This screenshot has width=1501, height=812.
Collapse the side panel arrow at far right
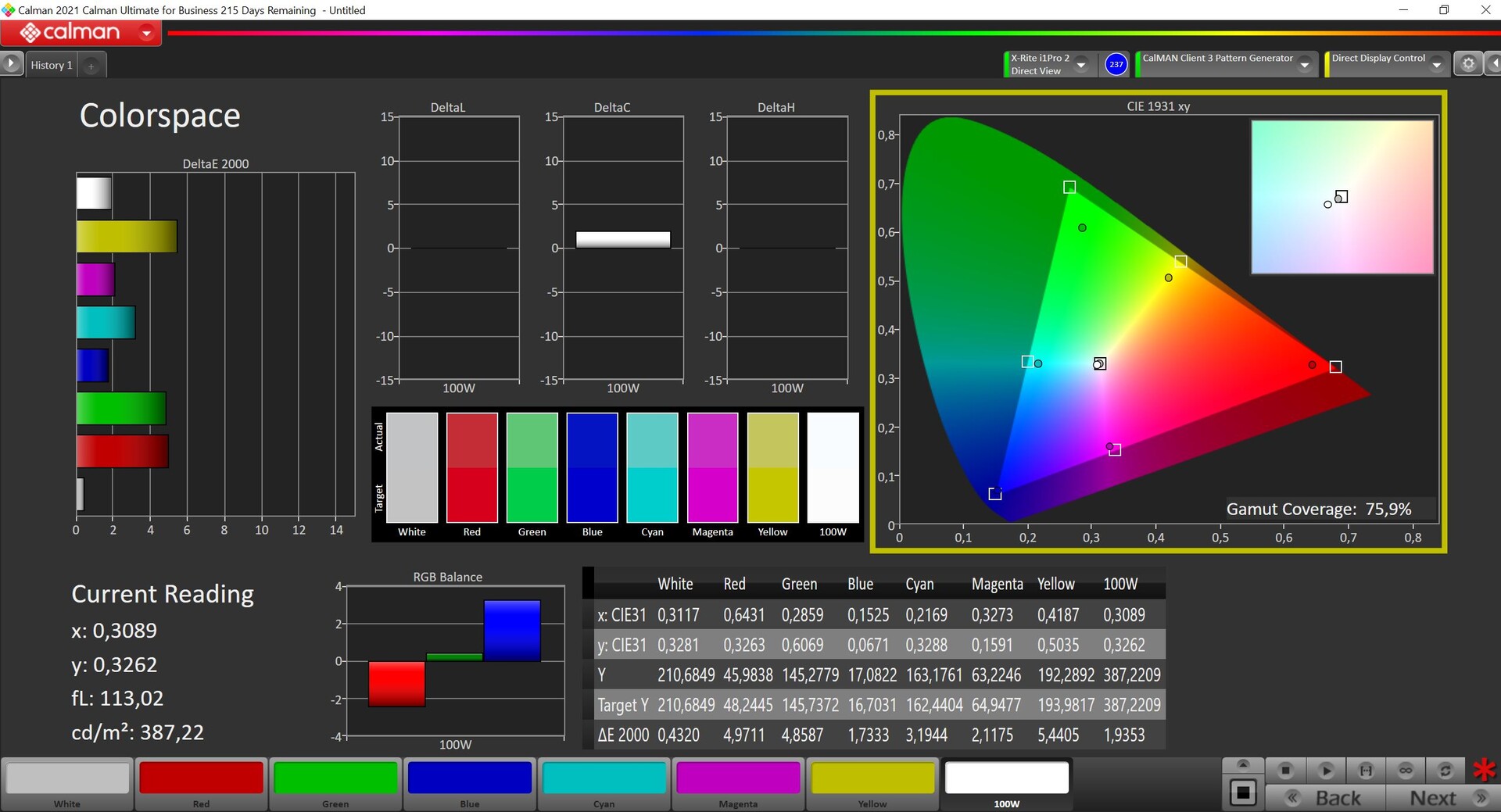[1493, 64]
